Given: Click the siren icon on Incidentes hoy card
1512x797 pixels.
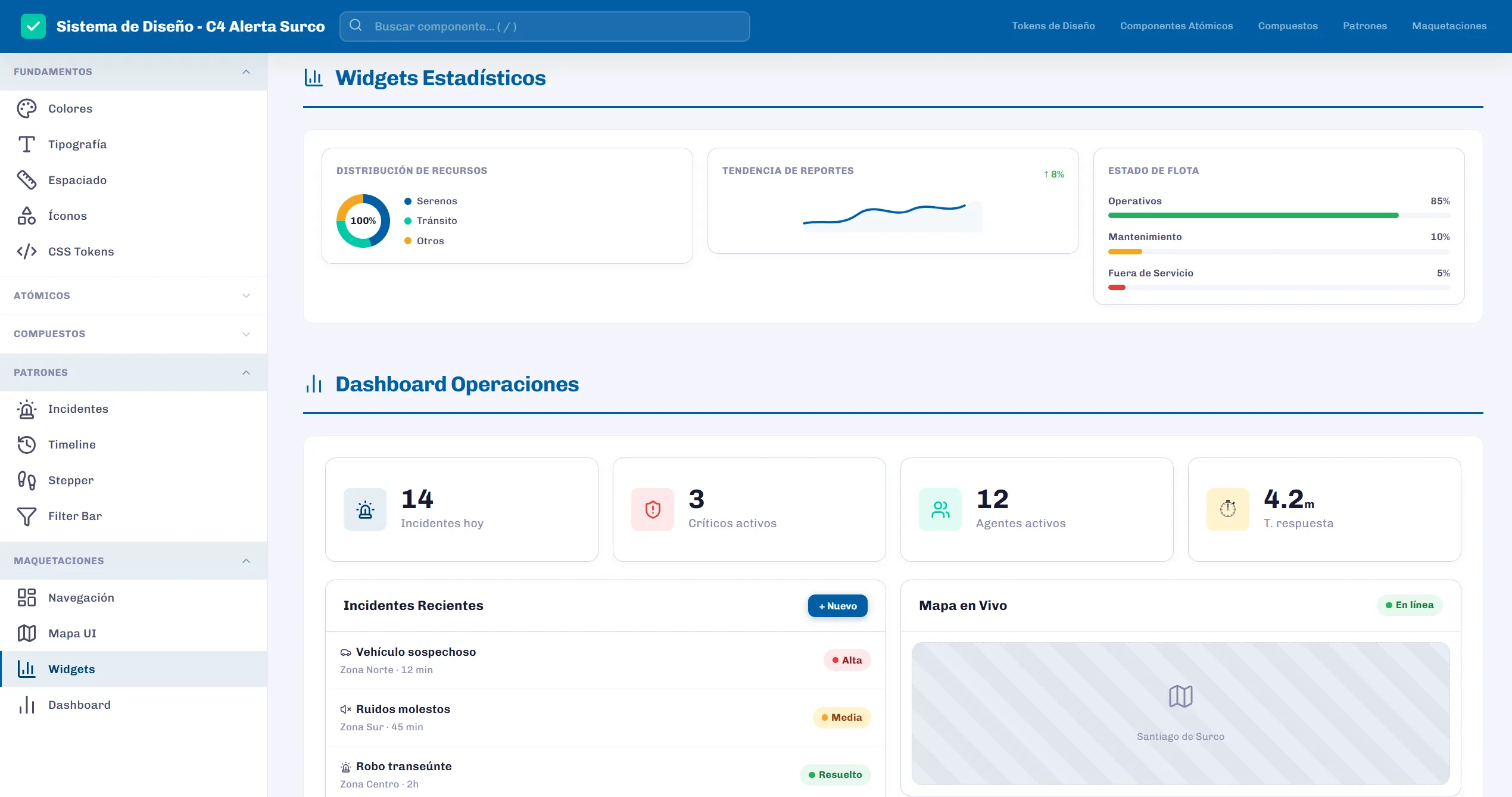Looking at the screenshot, I should coord(365,509).
